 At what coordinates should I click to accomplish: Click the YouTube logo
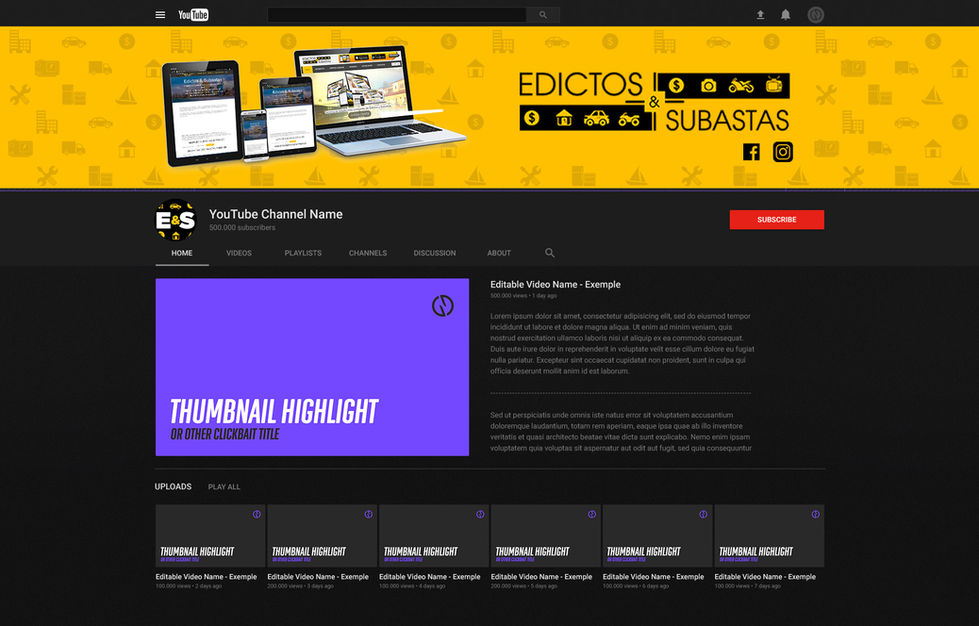(193, 14)
